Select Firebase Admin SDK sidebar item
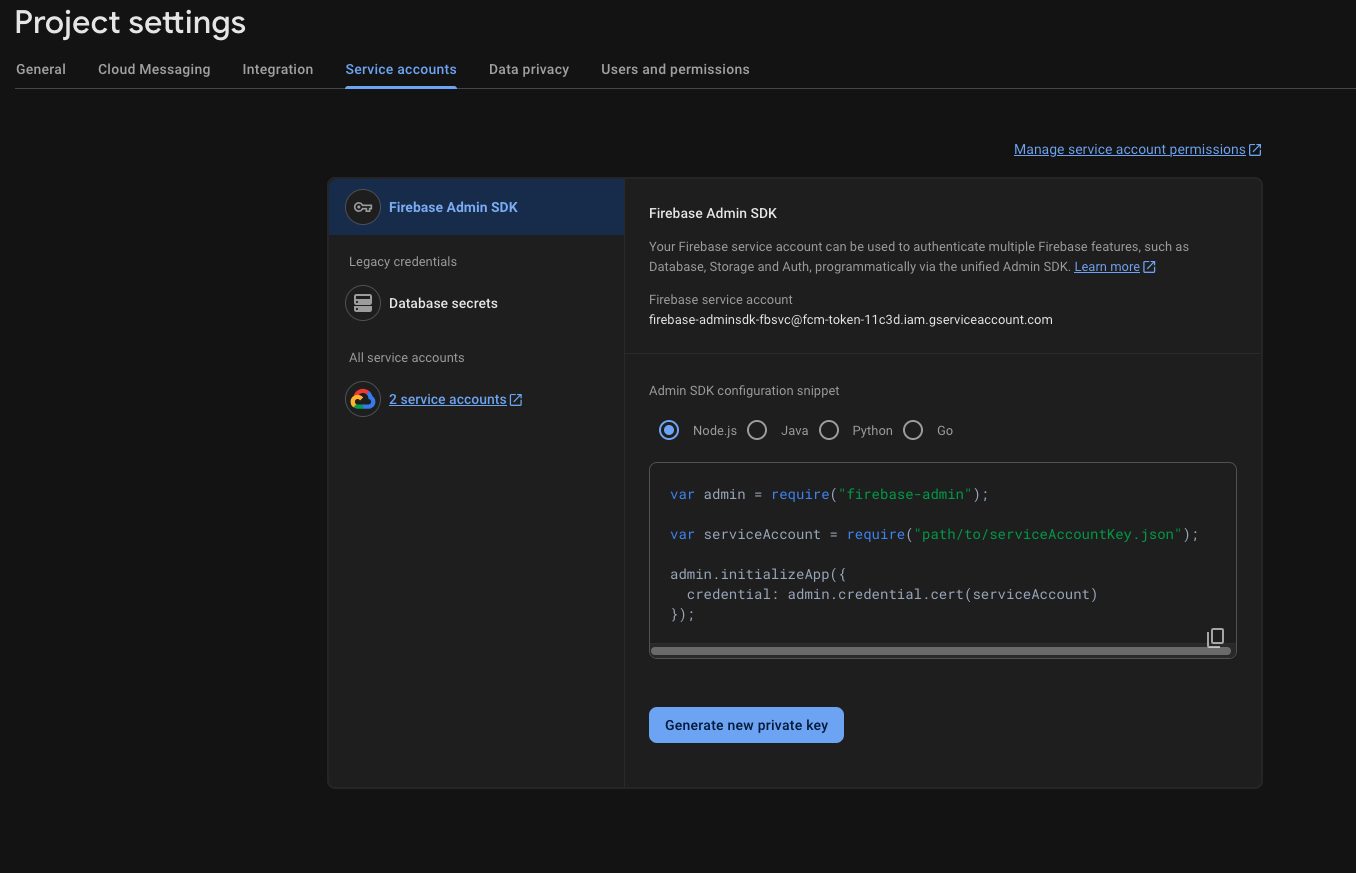Viewport: 1356px width, 873px height. [x=476, y=207]
